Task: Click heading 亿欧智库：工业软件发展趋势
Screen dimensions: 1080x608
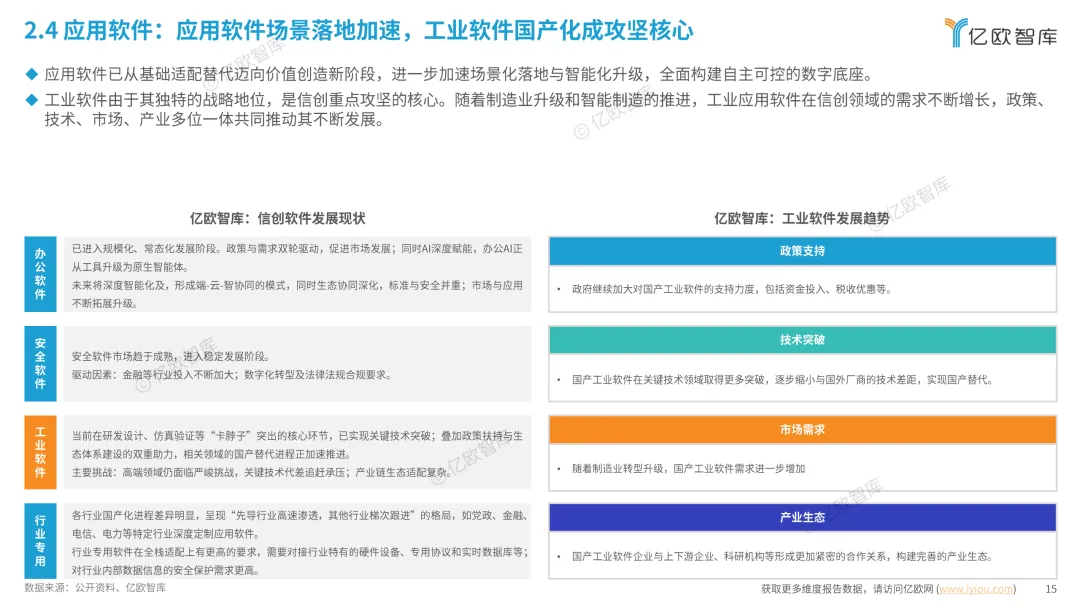Action: tap(802, 218)
